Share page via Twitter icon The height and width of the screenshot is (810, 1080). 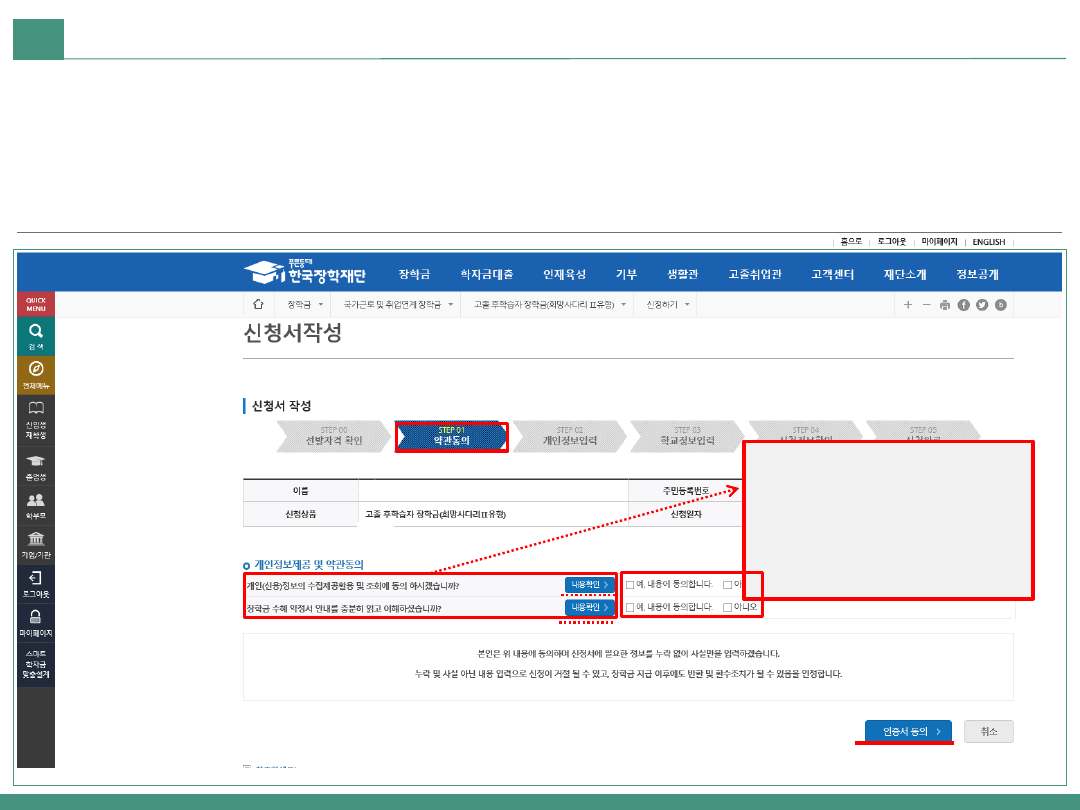(982, 305)
